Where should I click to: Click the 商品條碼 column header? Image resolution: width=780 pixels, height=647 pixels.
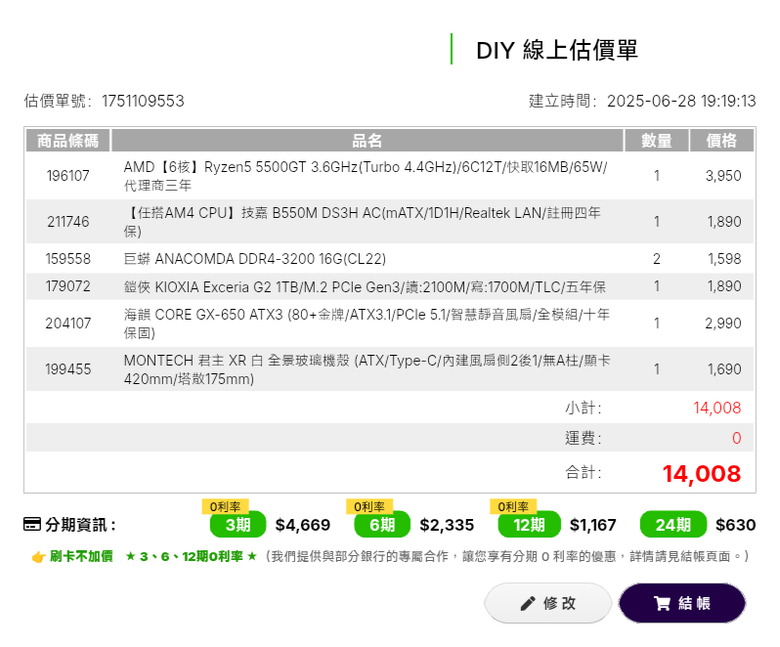(x=68, y=140)
